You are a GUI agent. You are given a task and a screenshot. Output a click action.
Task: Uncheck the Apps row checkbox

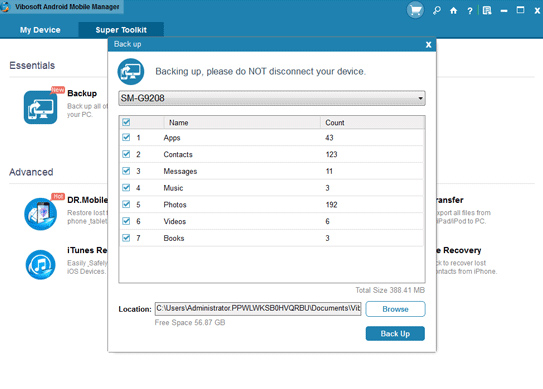click(x=126, y=138)
